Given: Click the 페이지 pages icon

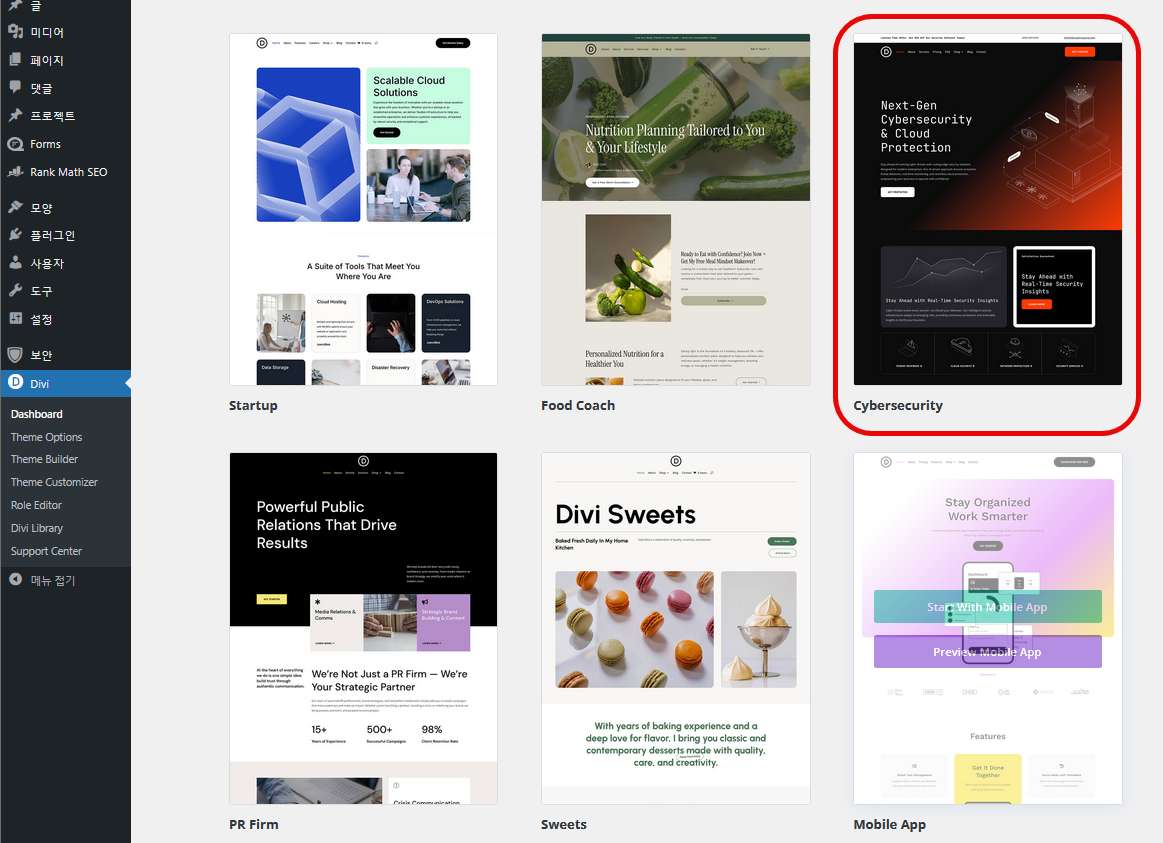Looking at the screenshot, I should pos(16,59).
